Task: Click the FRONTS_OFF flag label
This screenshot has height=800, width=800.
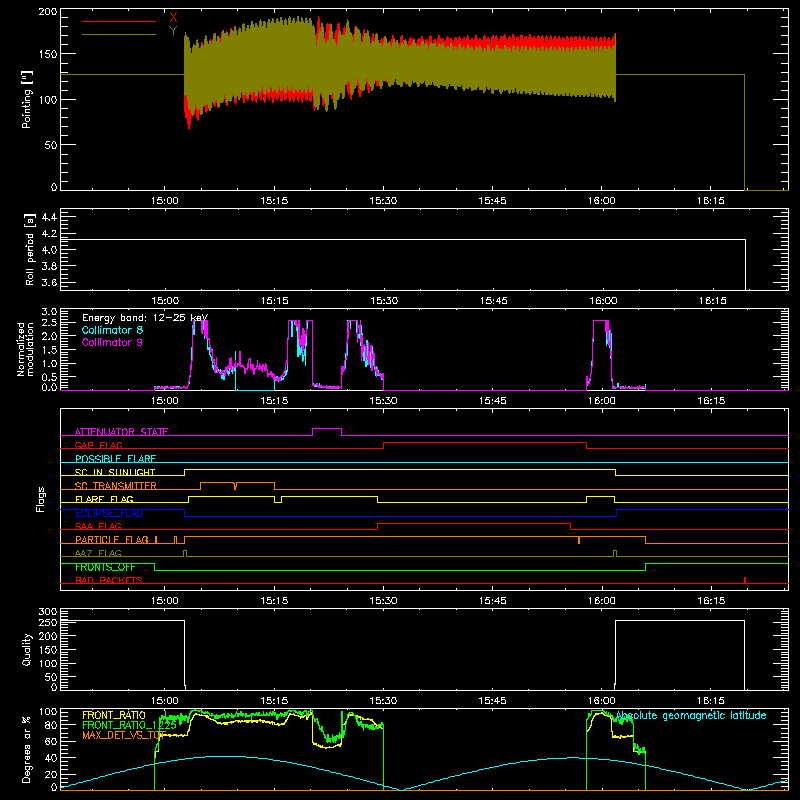Action: coord(105,567)
